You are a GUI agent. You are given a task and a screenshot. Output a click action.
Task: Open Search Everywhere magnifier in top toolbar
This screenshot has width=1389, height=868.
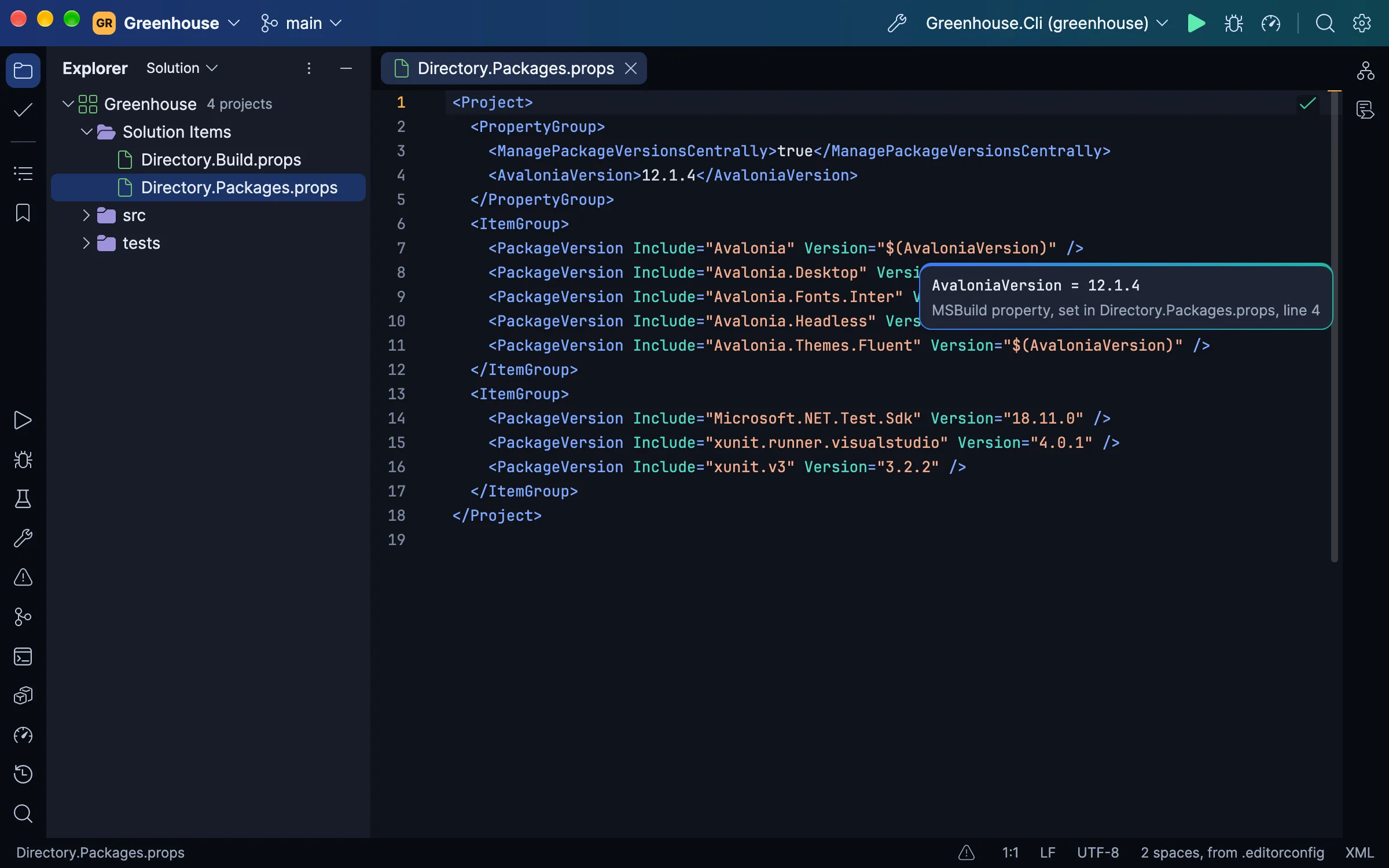tap(1325, 23)
